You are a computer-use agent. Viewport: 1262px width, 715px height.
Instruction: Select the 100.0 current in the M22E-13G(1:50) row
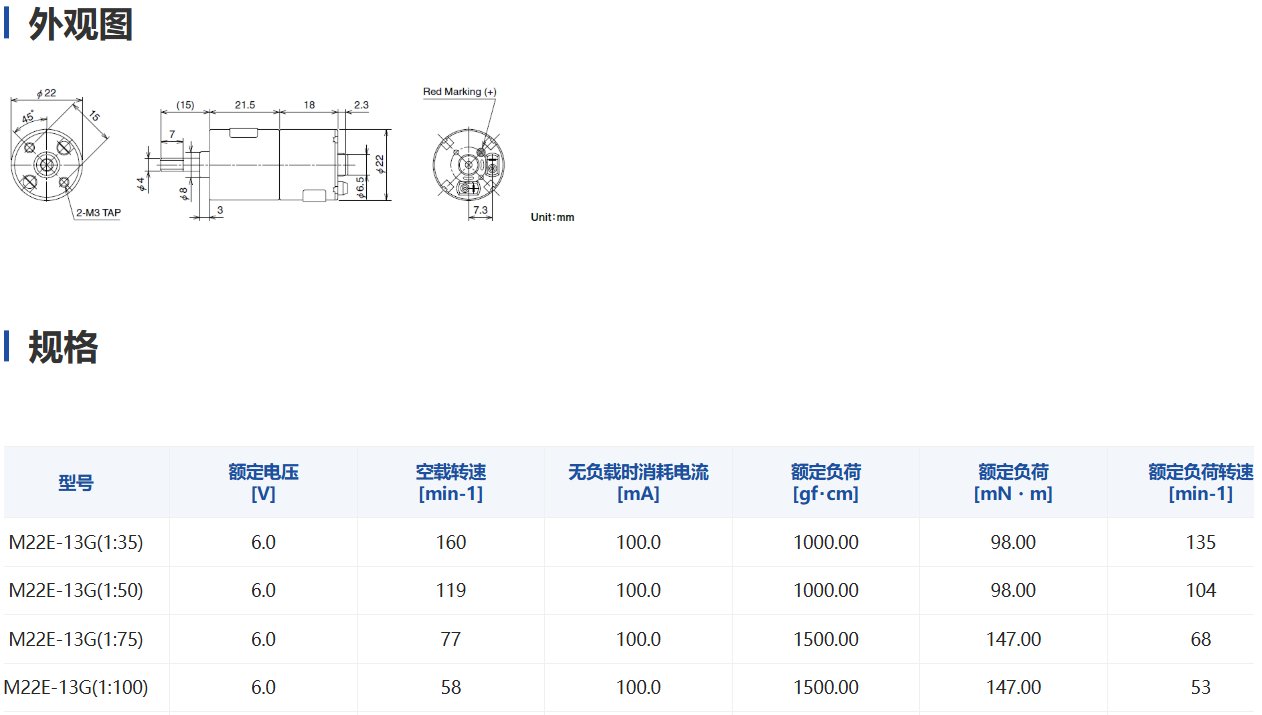(x=638, y=590)
